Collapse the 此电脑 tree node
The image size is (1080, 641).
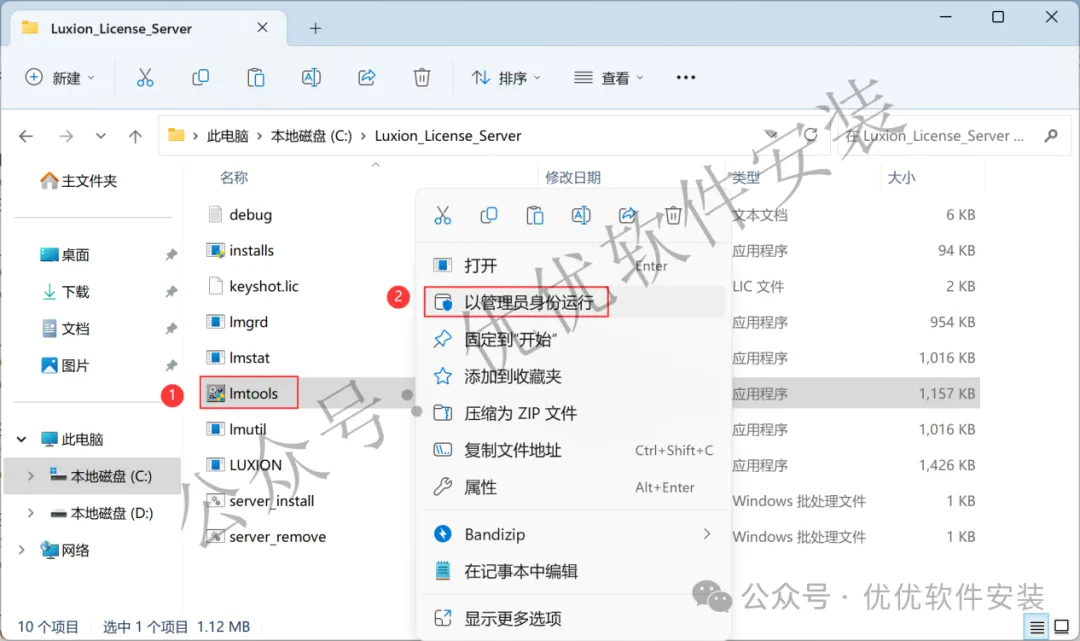tap(21, 439)
